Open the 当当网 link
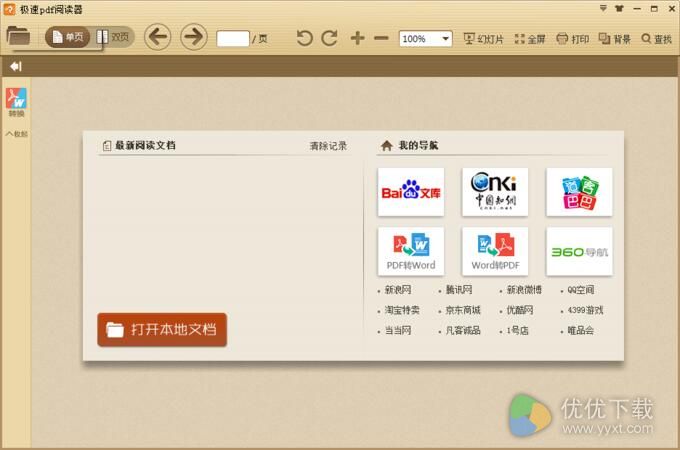 398,330
